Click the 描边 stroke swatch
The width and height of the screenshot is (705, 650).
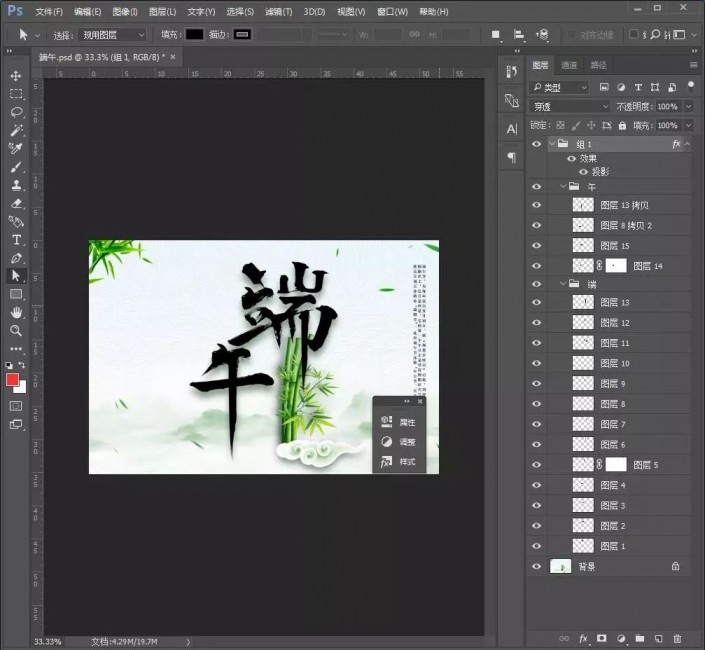[242, 35]
